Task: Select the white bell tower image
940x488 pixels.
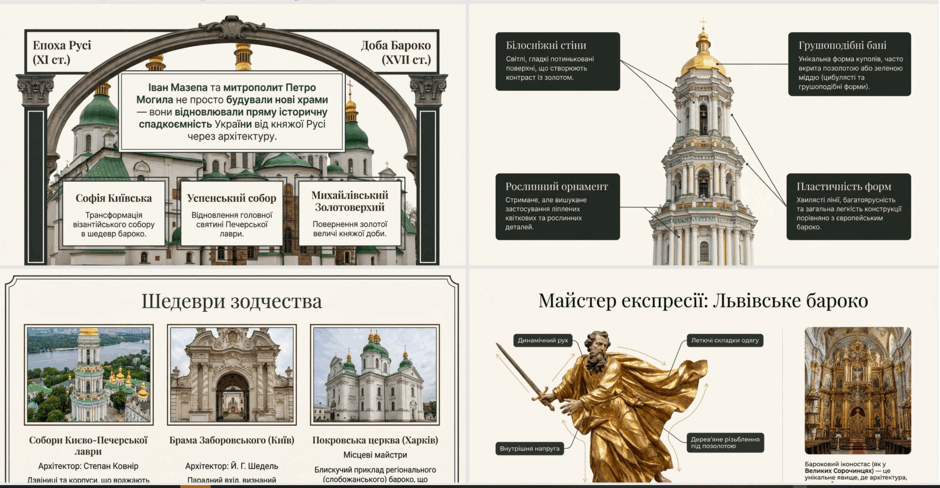Action: (x=703, y=144)
